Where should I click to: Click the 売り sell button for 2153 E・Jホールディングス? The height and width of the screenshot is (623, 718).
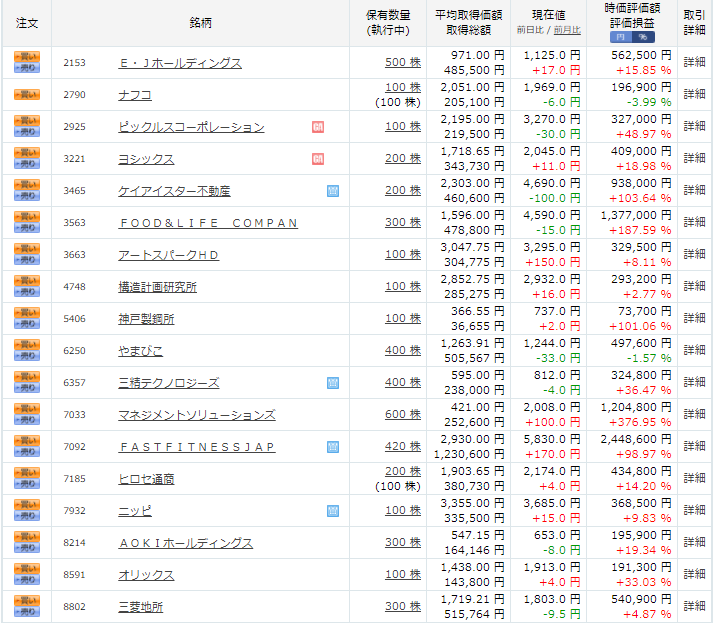(x=27, y=68)
